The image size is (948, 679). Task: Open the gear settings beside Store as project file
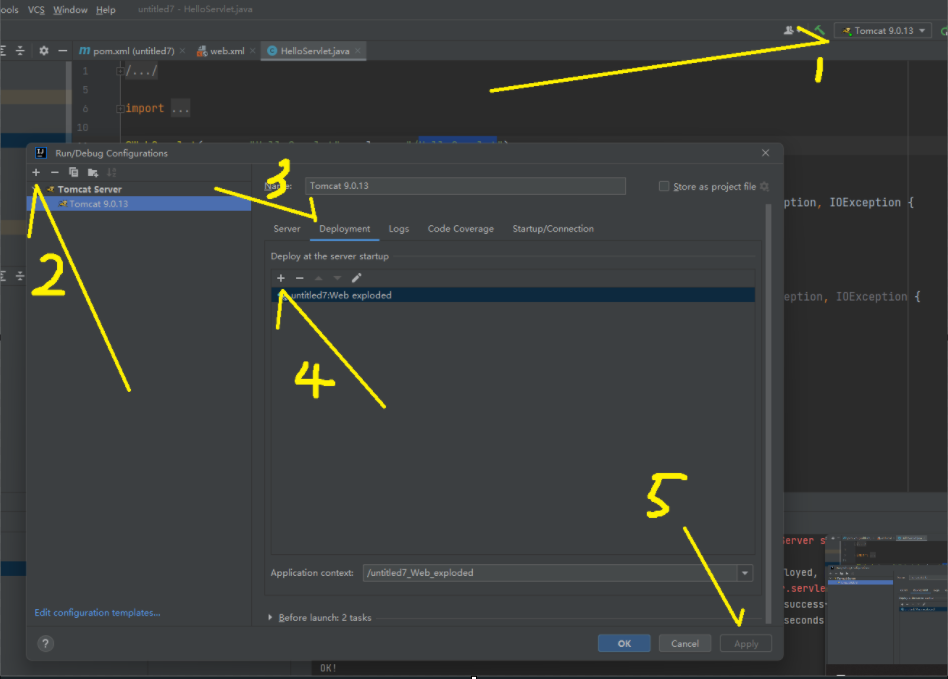point(765,186)
